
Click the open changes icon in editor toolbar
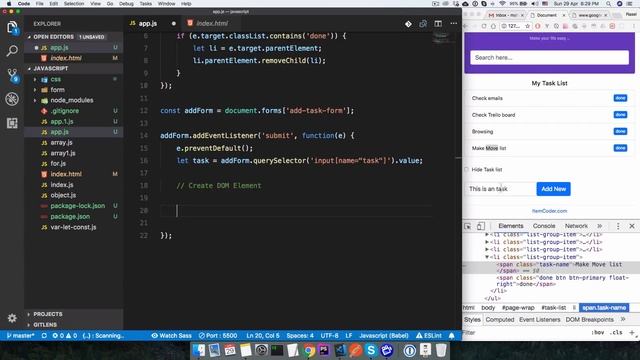coord(408,24)
